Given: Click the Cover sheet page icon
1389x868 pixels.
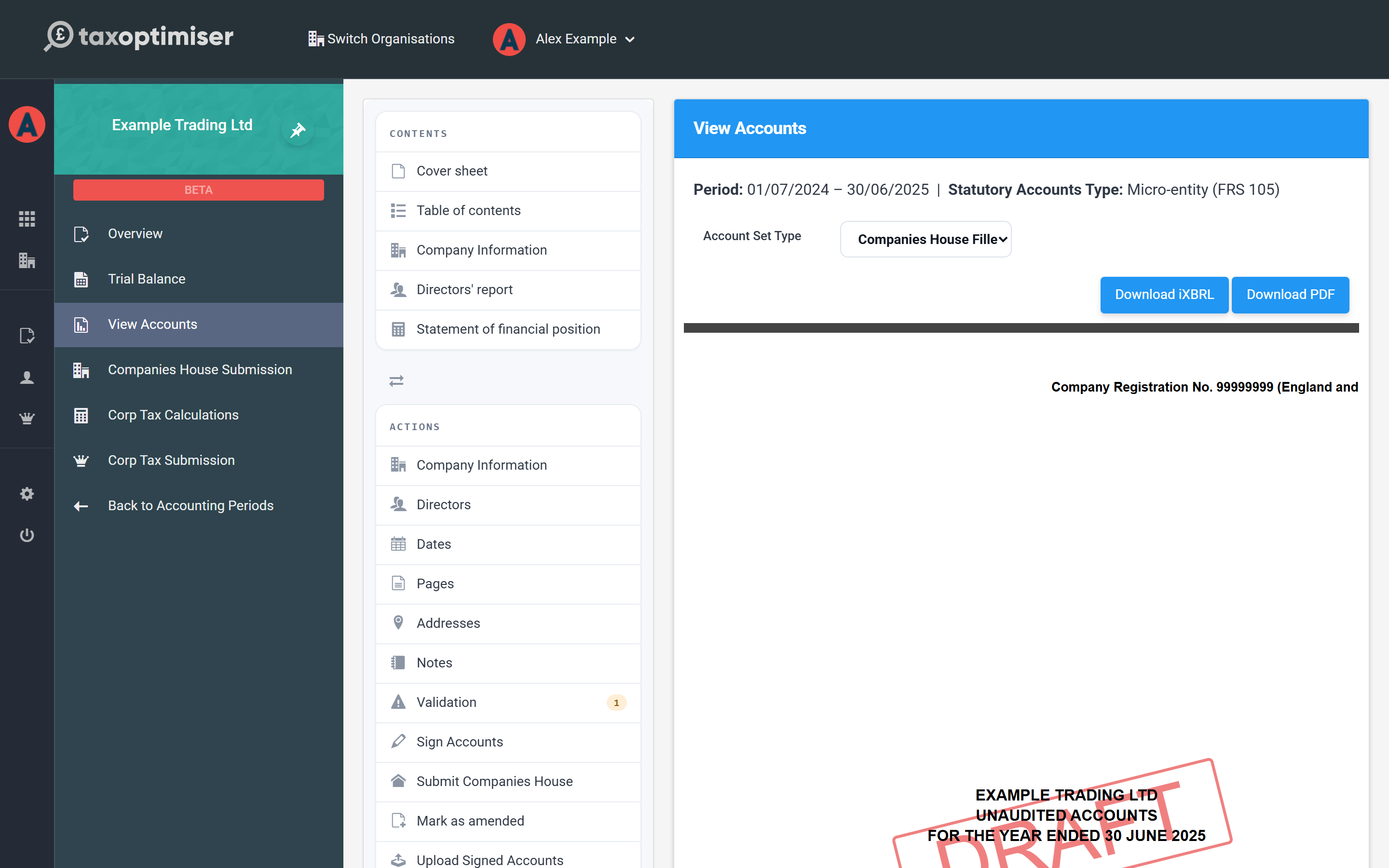Looking at the screenshot, I should (x=398, y=171).
